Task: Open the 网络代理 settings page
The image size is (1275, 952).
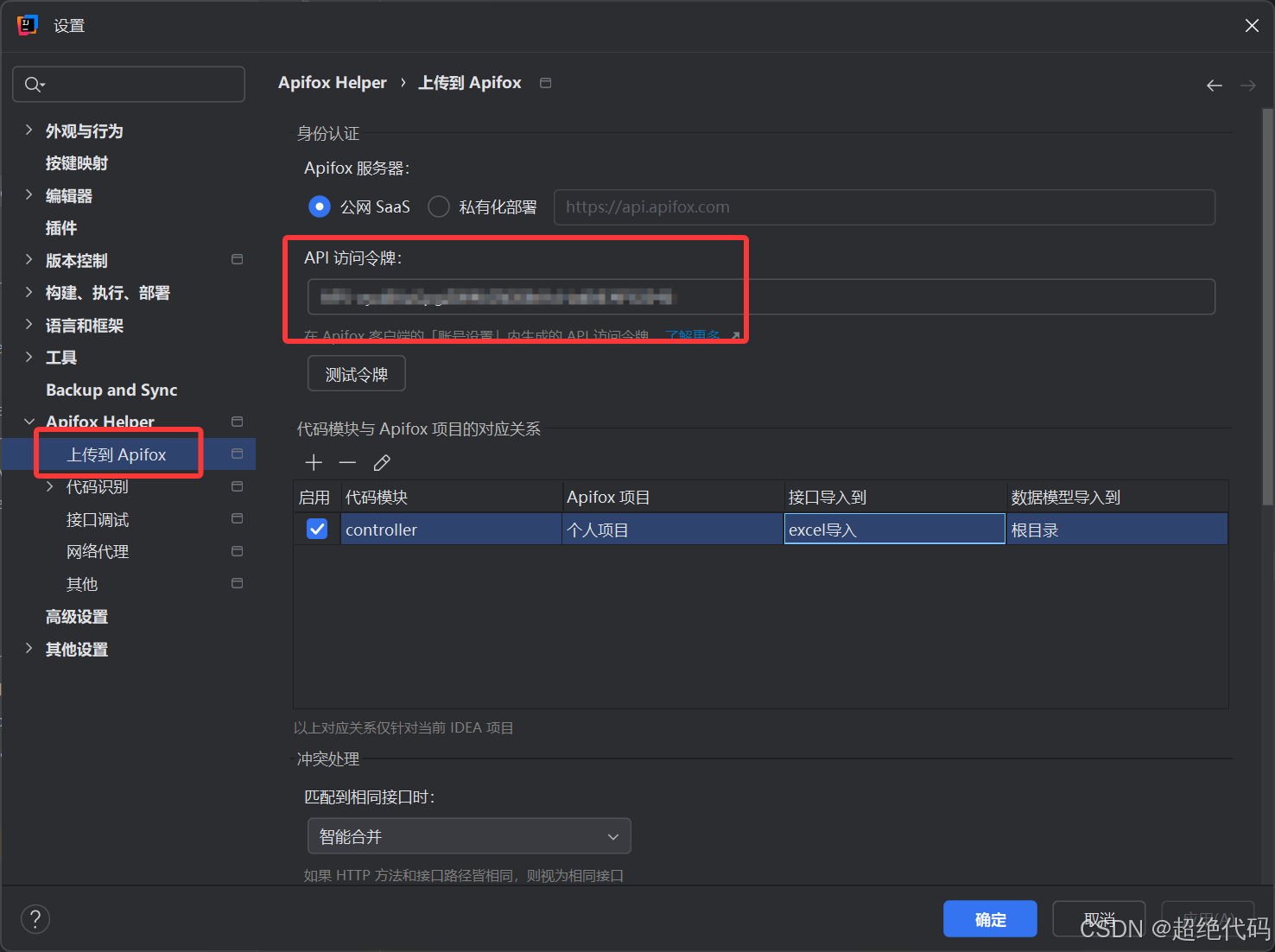Action: click(x=98, y=552)
